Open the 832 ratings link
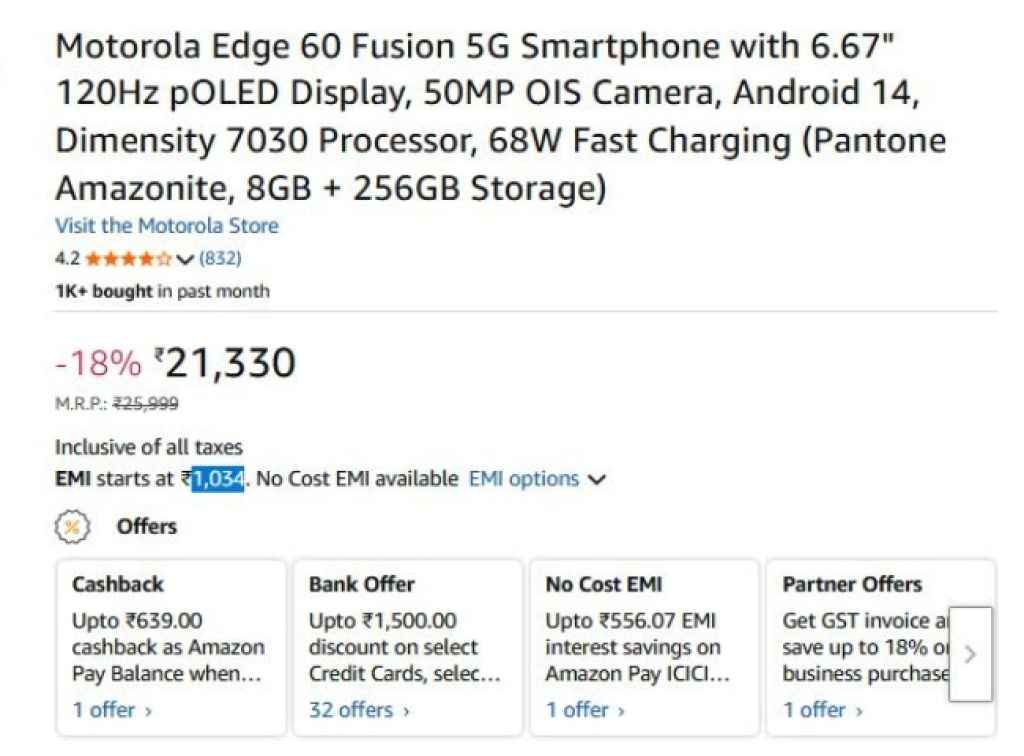 coord(222,258)
